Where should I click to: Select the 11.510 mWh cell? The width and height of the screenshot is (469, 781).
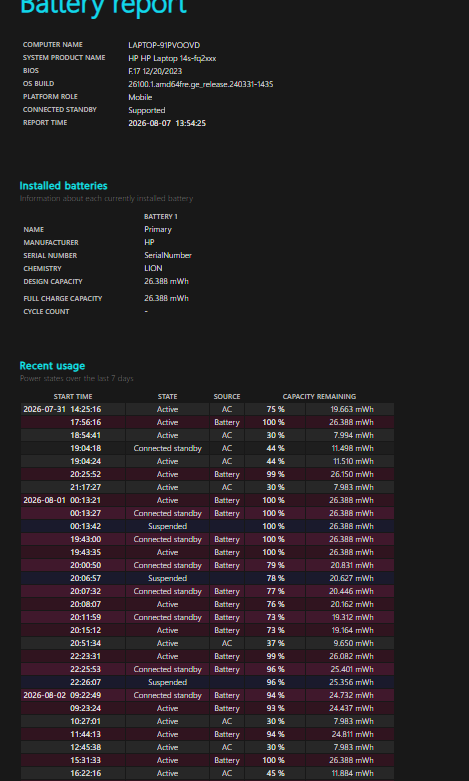(352, 461)
